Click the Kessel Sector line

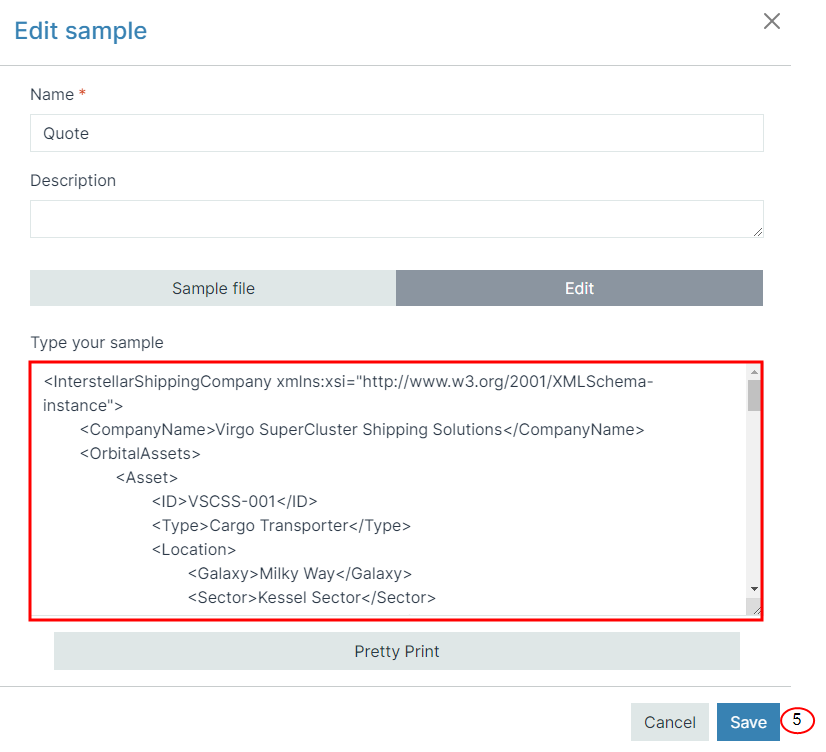[312, 598]
